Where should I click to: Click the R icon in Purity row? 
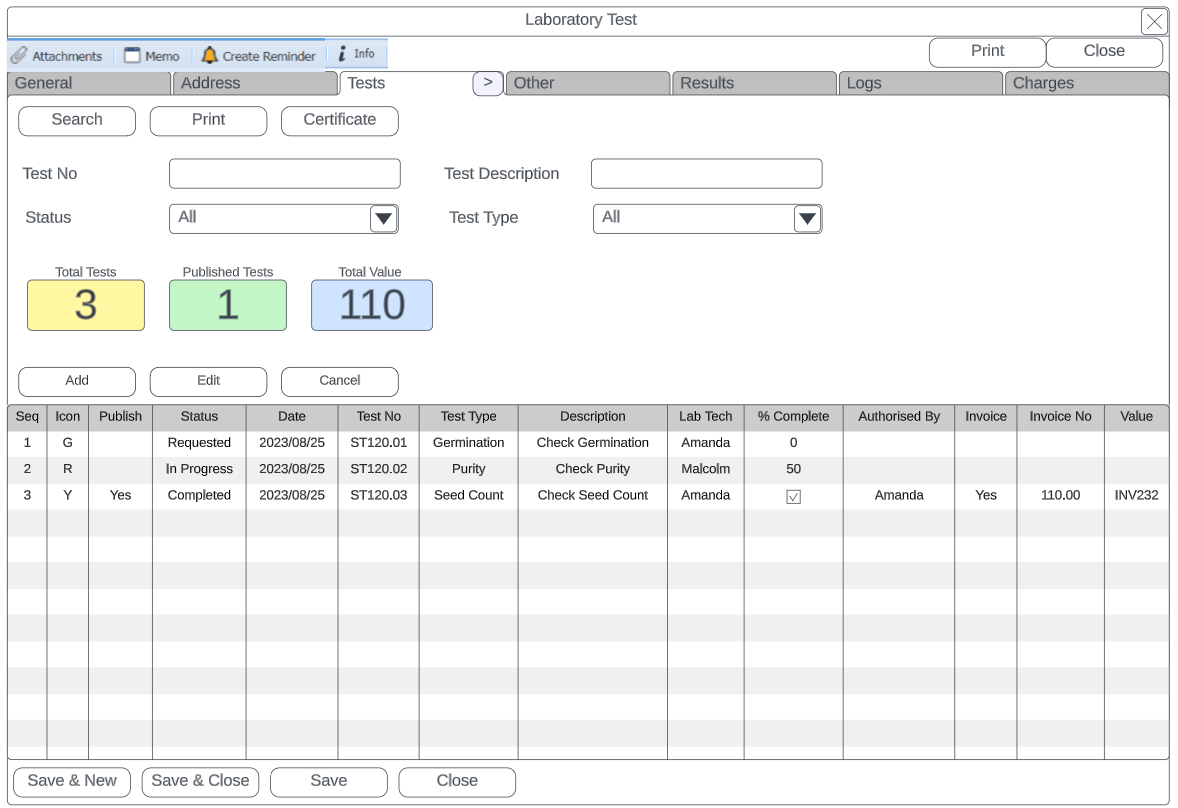[67, 469]
